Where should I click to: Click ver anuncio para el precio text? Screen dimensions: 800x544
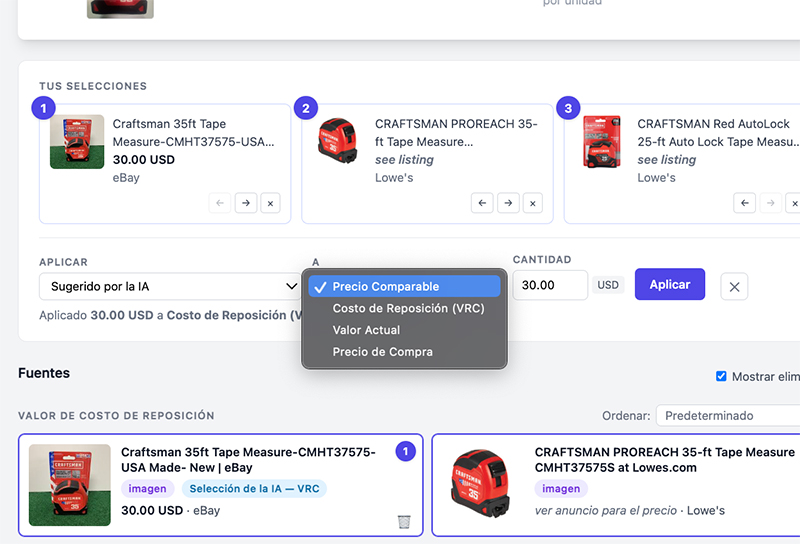point(606,510)
